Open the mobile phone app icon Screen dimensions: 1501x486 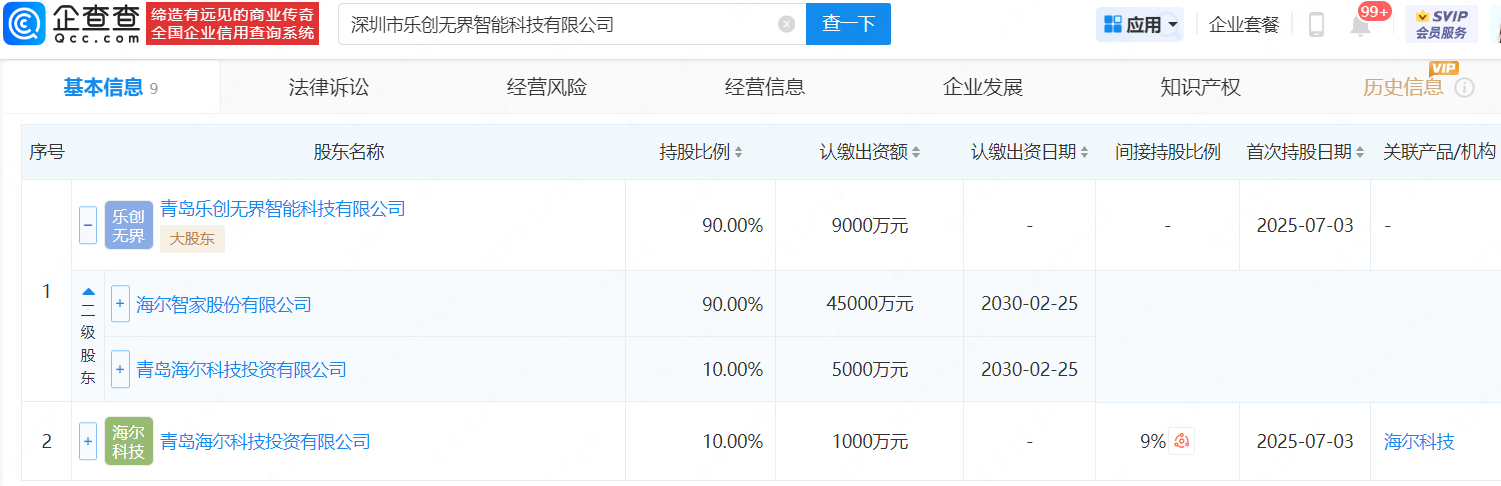[x=1316, y=25]
